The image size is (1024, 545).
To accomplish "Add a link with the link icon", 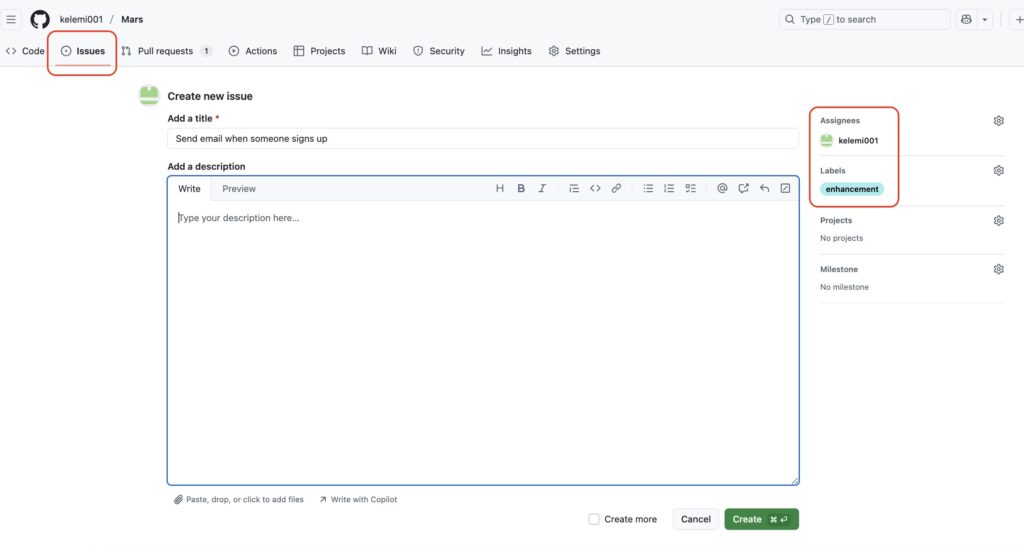I will click(616, 188).
